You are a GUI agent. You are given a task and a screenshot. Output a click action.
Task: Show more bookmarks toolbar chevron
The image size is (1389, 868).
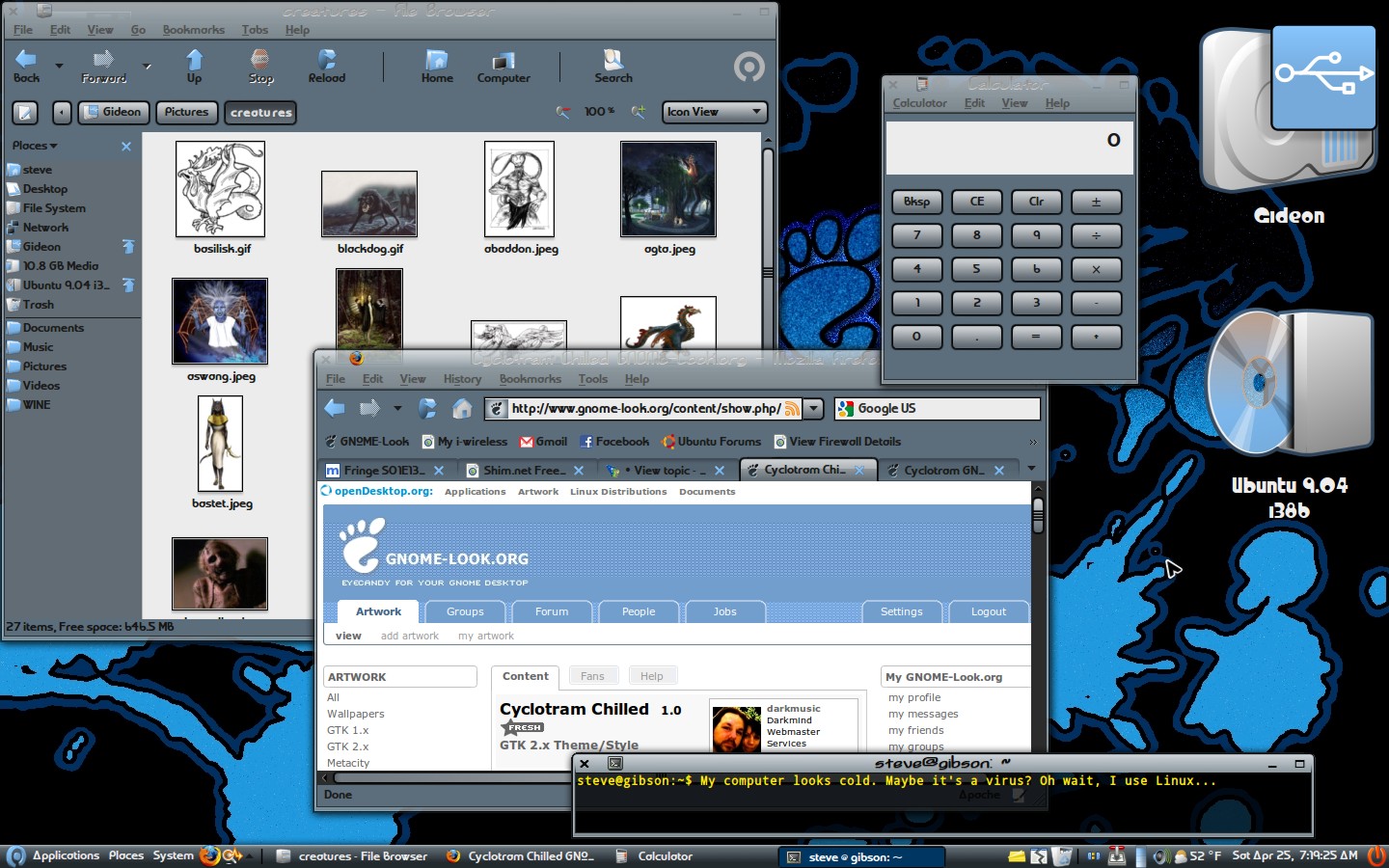1033,442
